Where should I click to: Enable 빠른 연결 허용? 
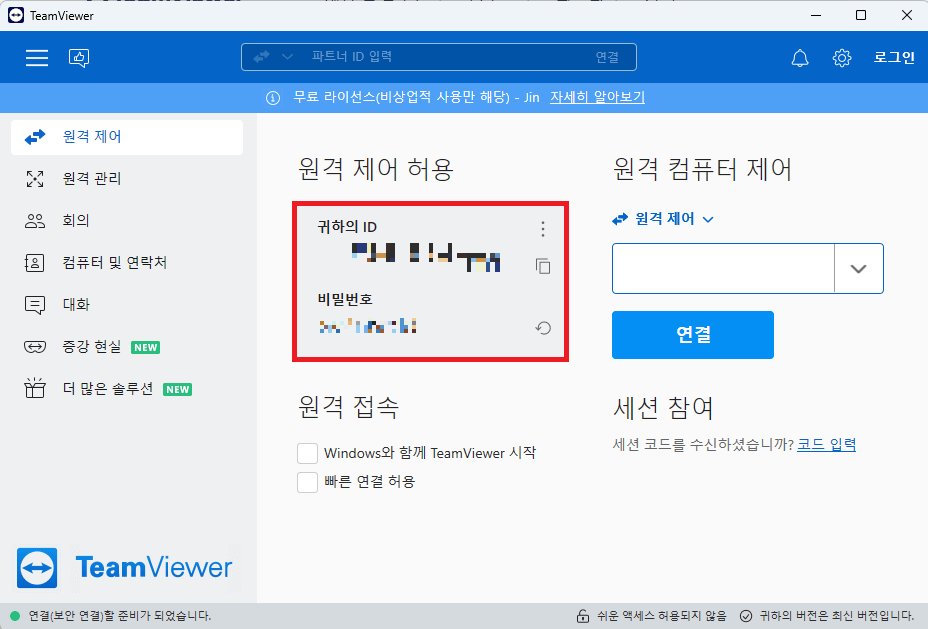coord(308,480)
